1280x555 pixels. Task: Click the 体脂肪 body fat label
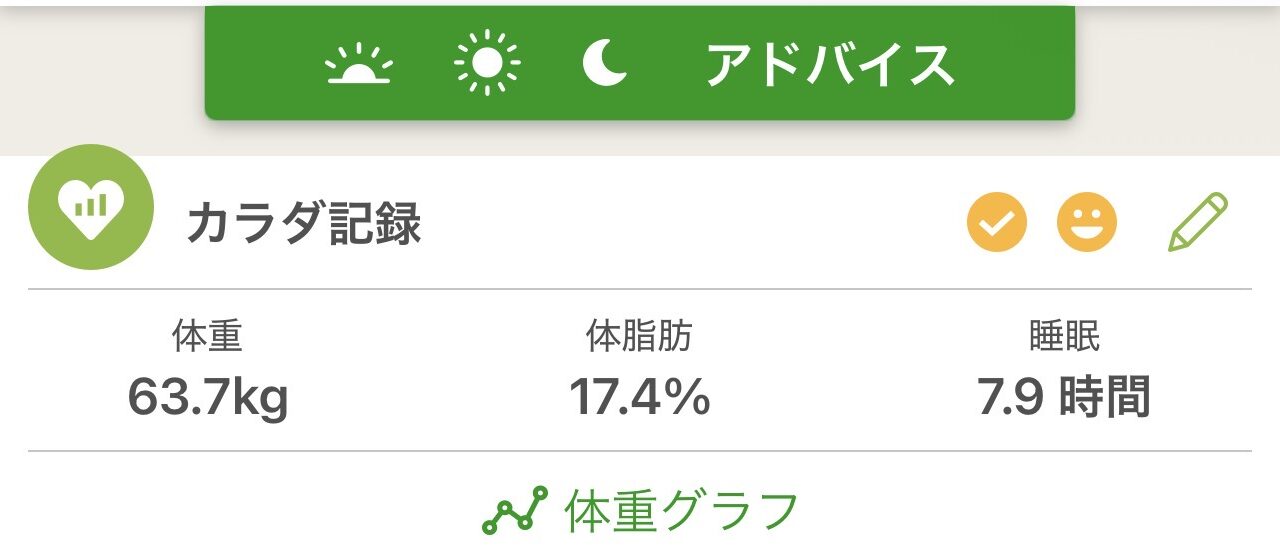click(x=639, y=337)
